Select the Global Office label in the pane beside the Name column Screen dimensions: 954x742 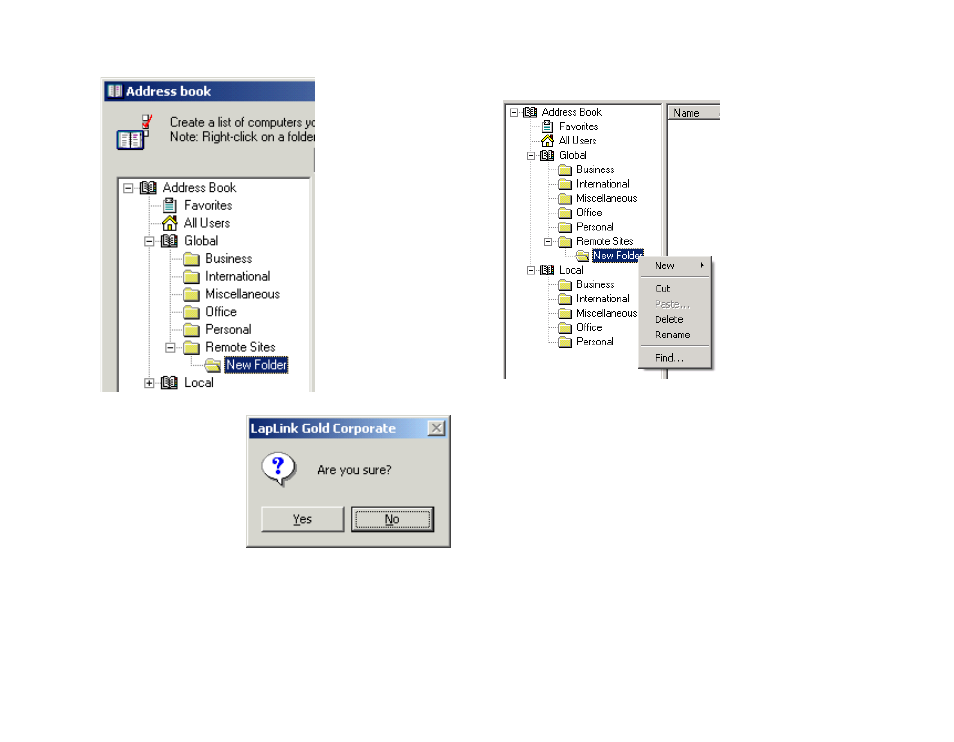coord(589,213)
